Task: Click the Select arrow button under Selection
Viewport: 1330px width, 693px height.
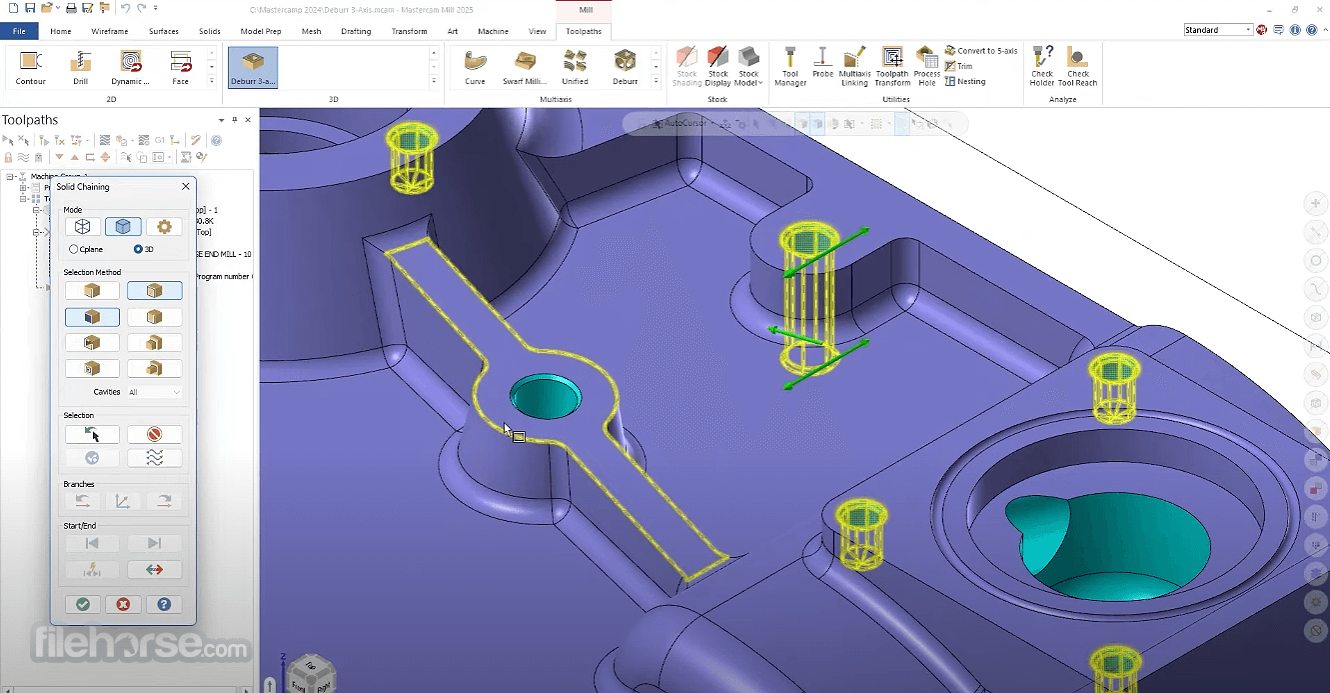Action: [92, 435]
